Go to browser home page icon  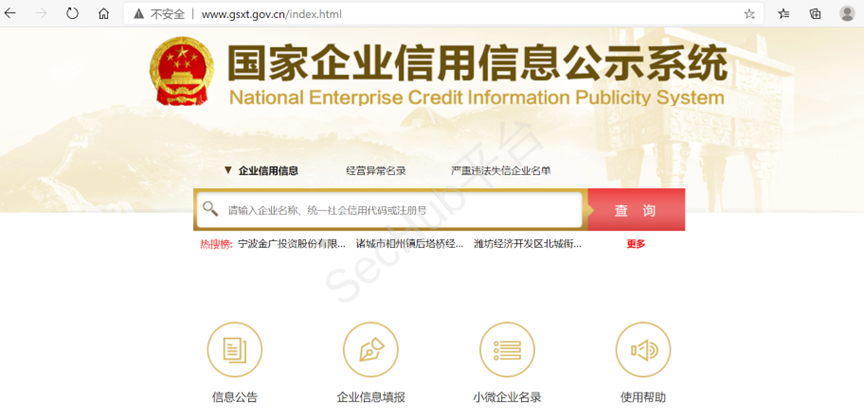103,14
